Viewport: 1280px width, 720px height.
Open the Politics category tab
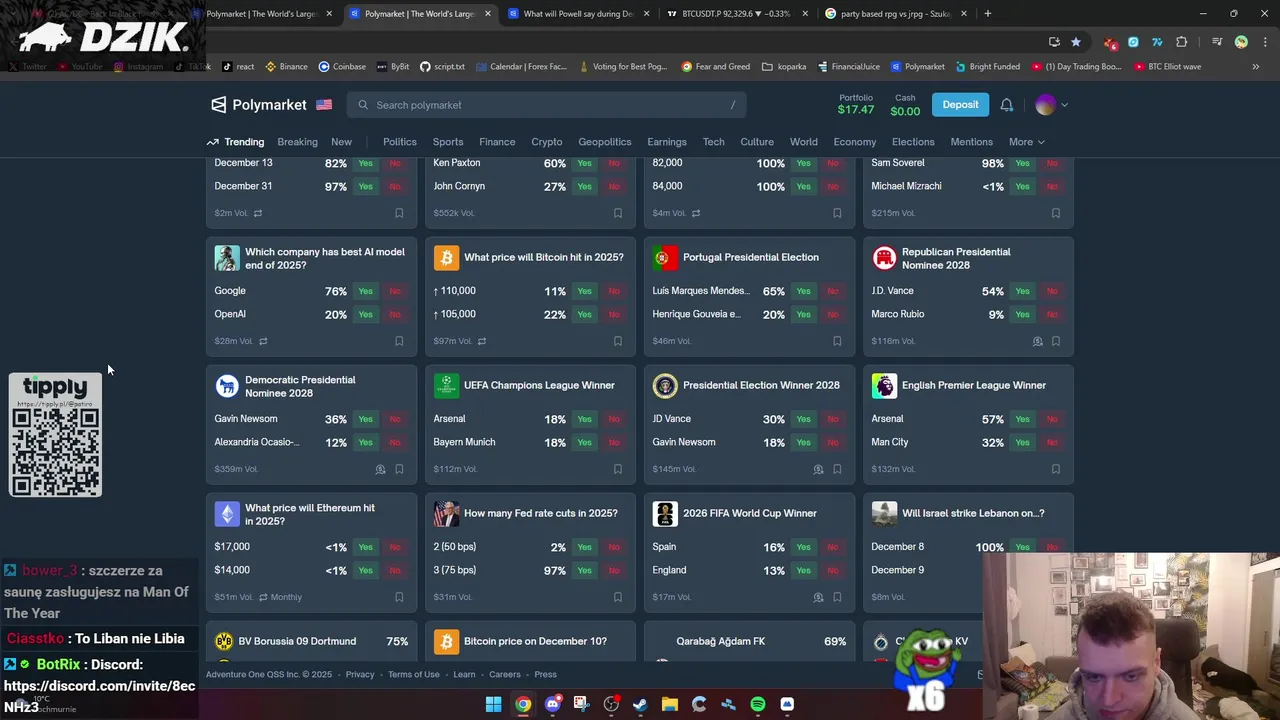399,142
